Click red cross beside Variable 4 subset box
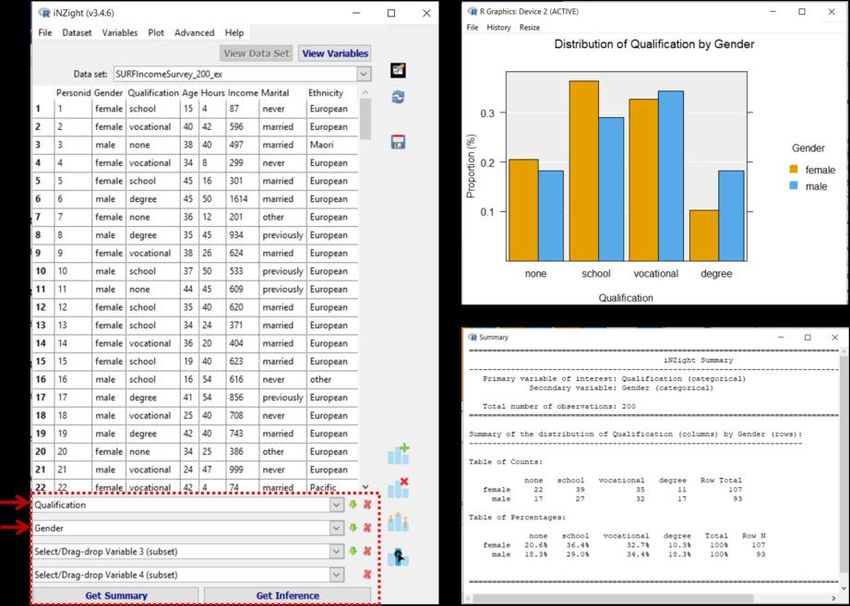This screenshot has height=606, width=850. (x=368, y=575)
